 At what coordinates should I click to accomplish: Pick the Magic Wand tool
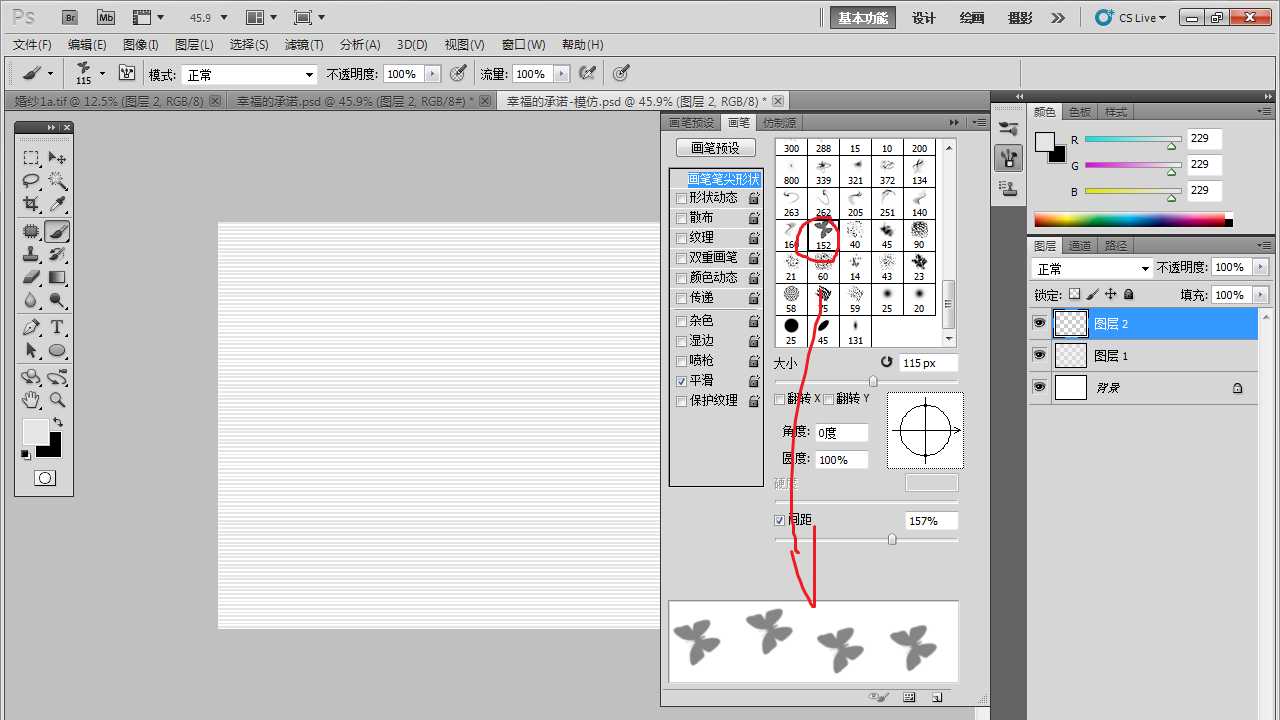click(58, 181)
